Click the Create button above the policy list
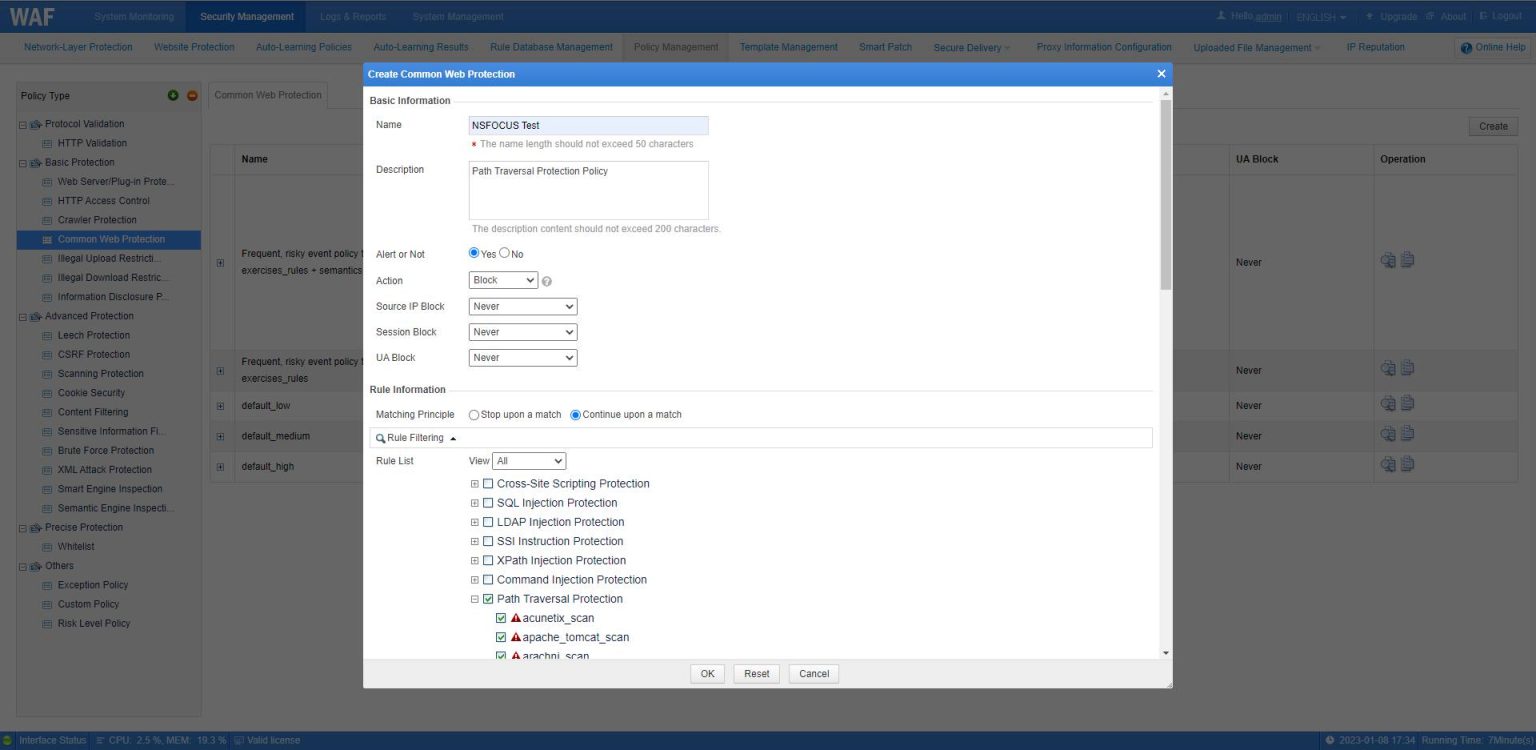1536x750 pixels. tap(1492, 126)
